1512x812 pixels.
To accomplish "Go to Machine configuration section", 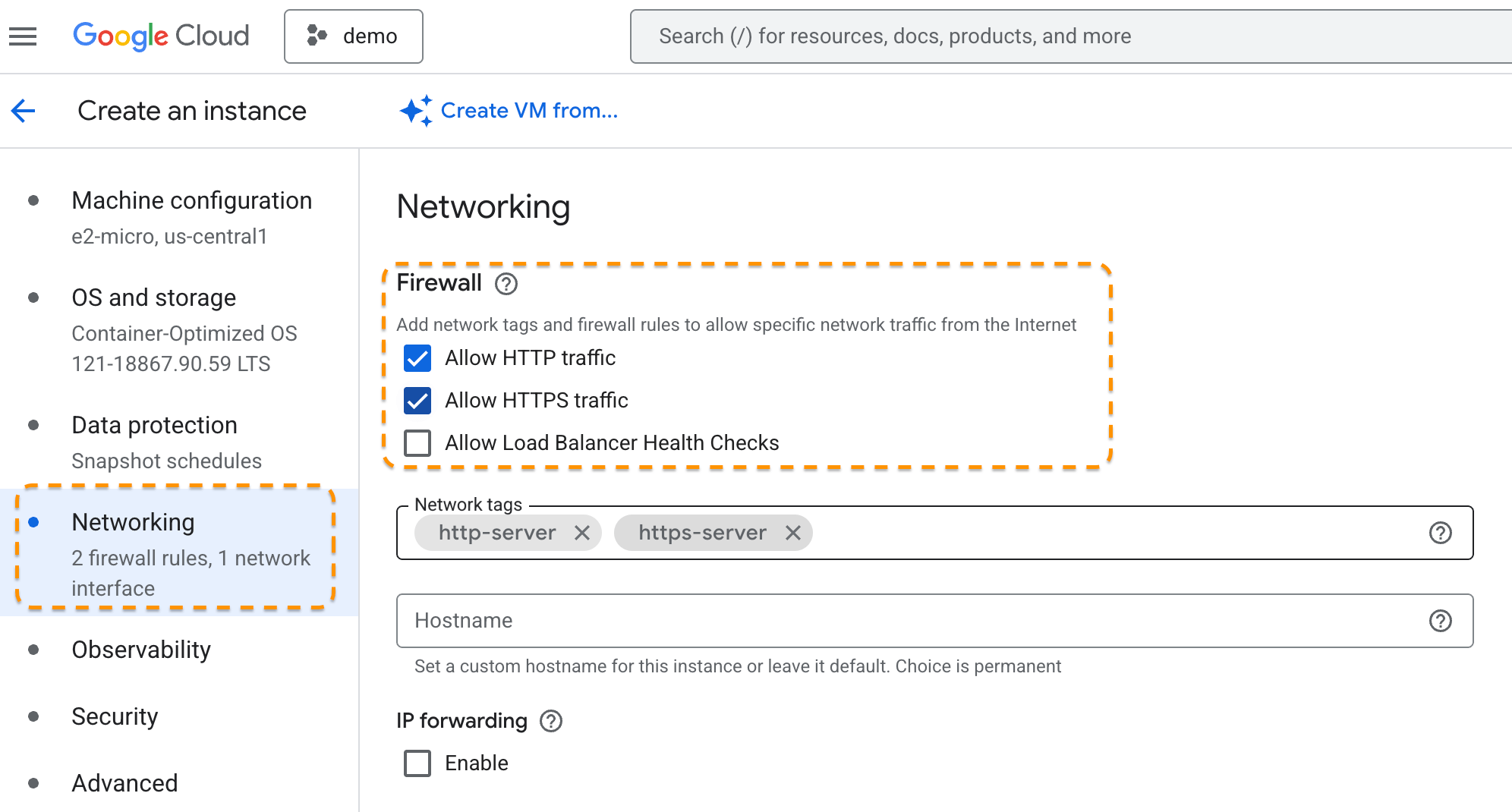I will [x=191, y=201].
